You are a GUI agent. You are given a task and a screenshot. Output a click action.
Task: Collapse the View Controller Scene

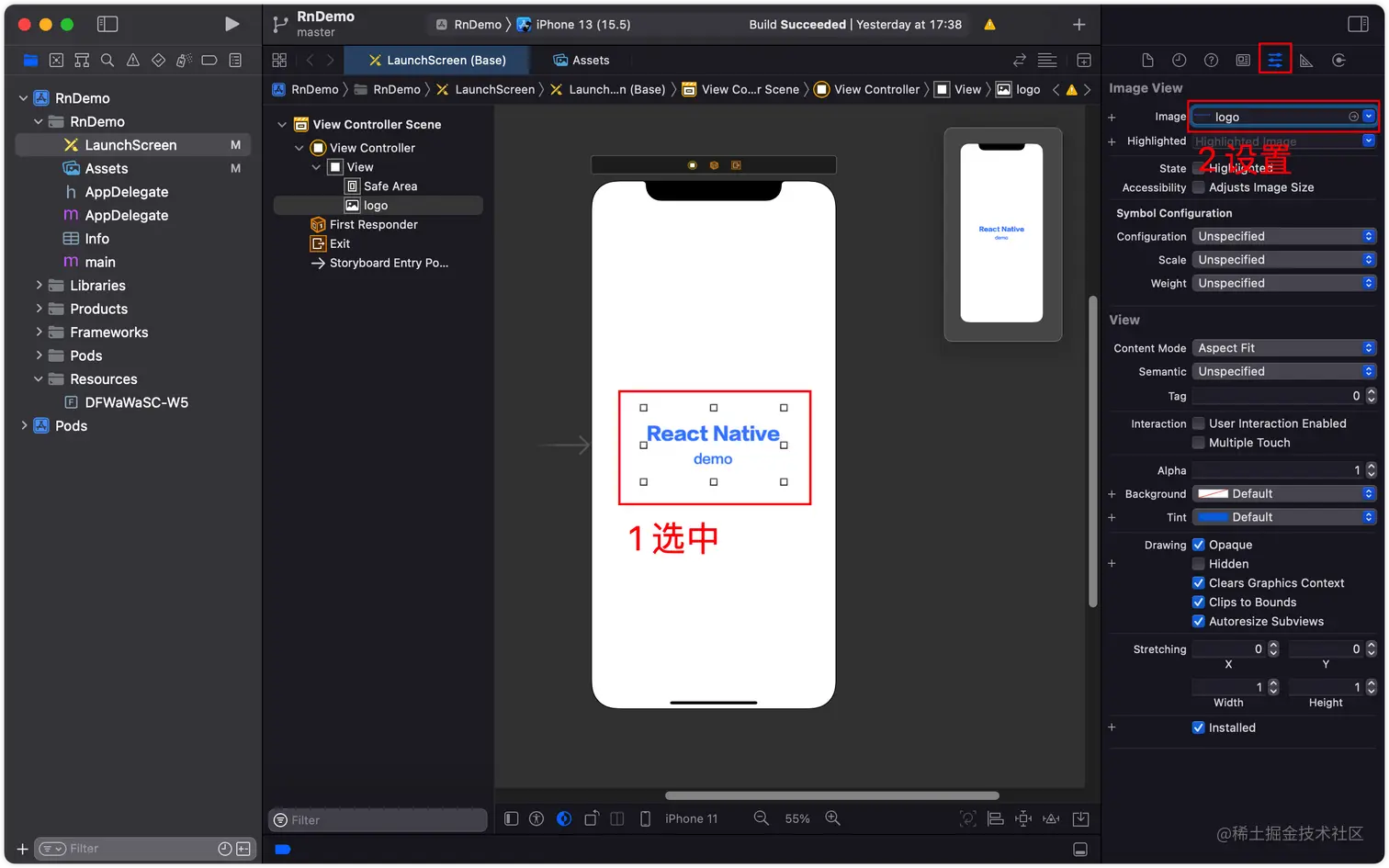click(282, 124)
